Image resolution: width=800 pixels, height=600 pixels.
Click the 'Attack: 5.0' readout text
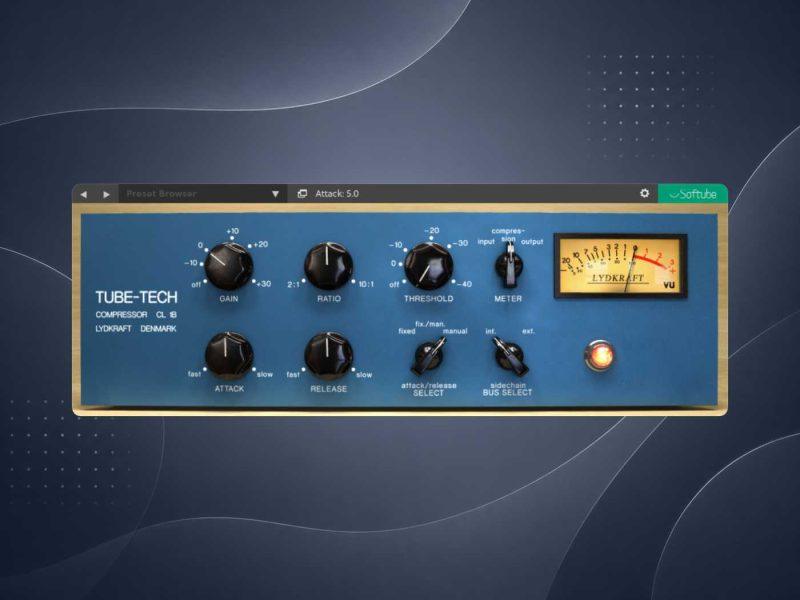337,194
